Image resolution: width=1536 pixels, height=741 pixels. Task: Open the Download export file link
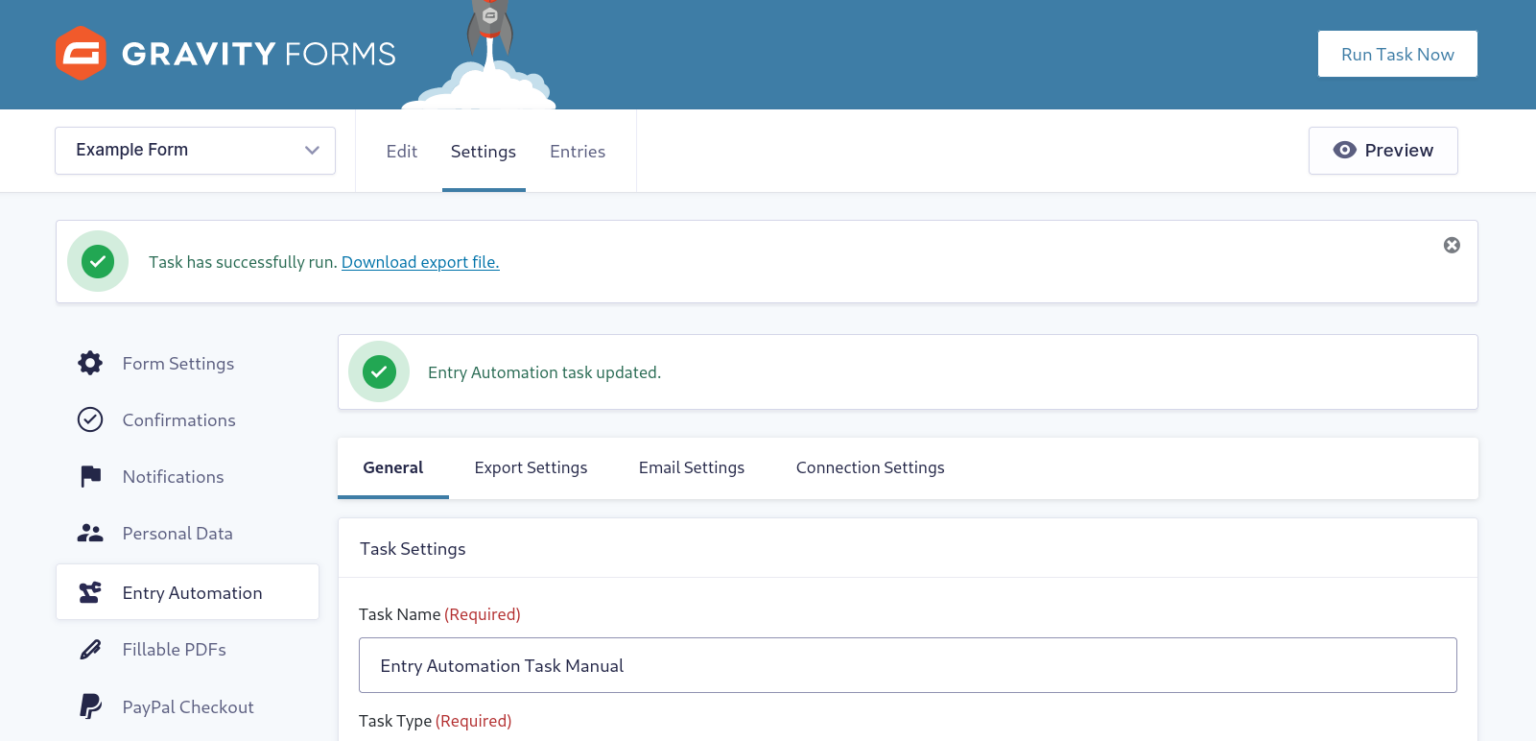(x=420, y=262)
